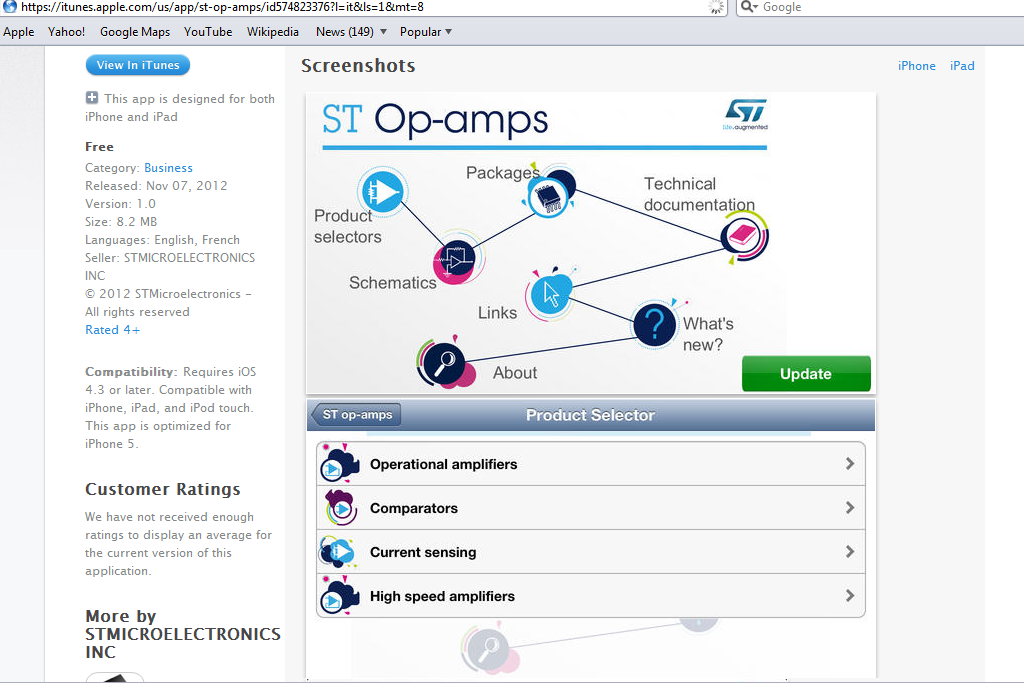Click the Version: 1.0 text
Image resolution: width=1024 pixels, height=684 pixels.
[120, 204]
